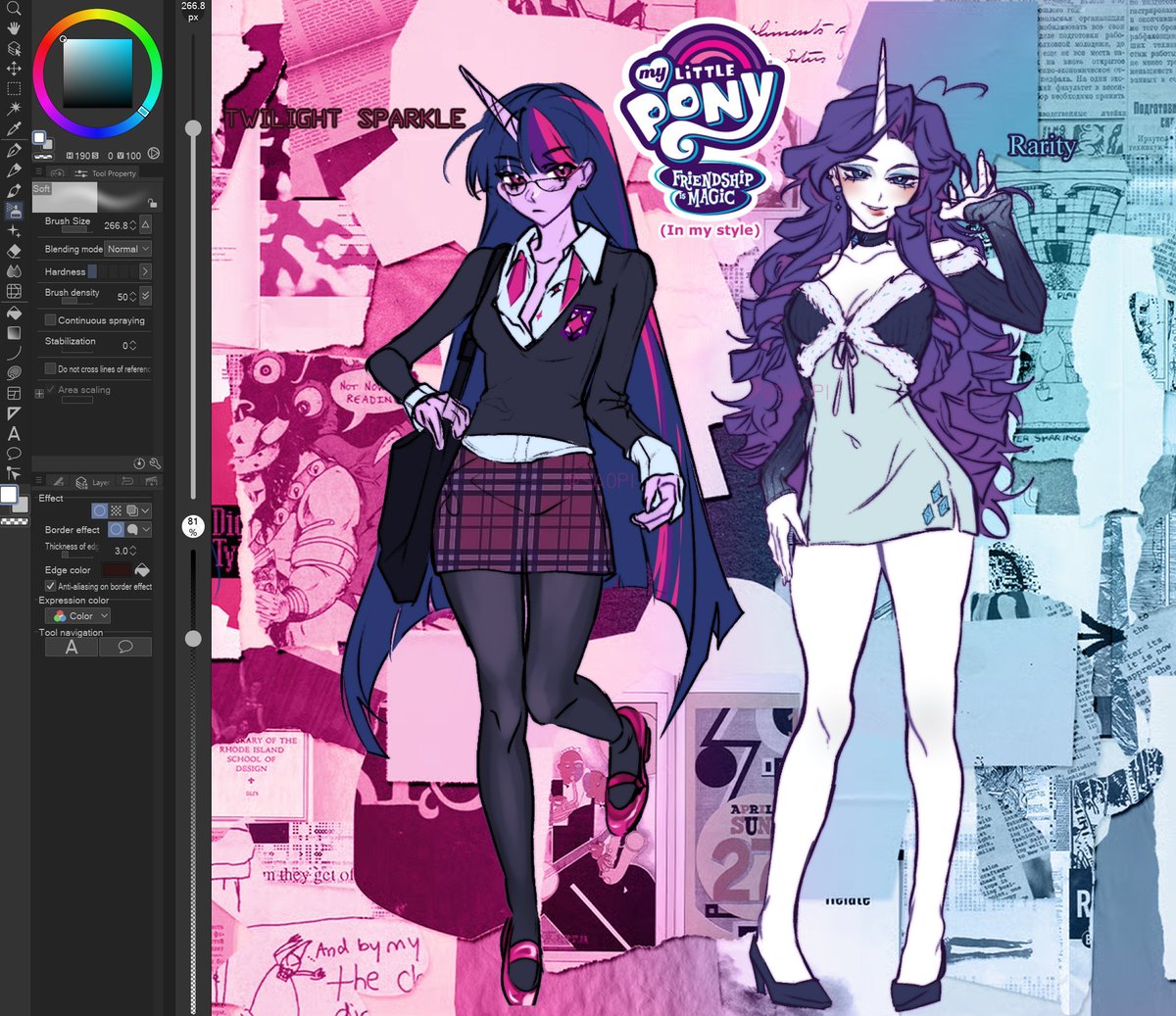Screen dimensions: 1176x1016
Task: Click the color space switch arrow icon
Action: click(x=154, y=154)
